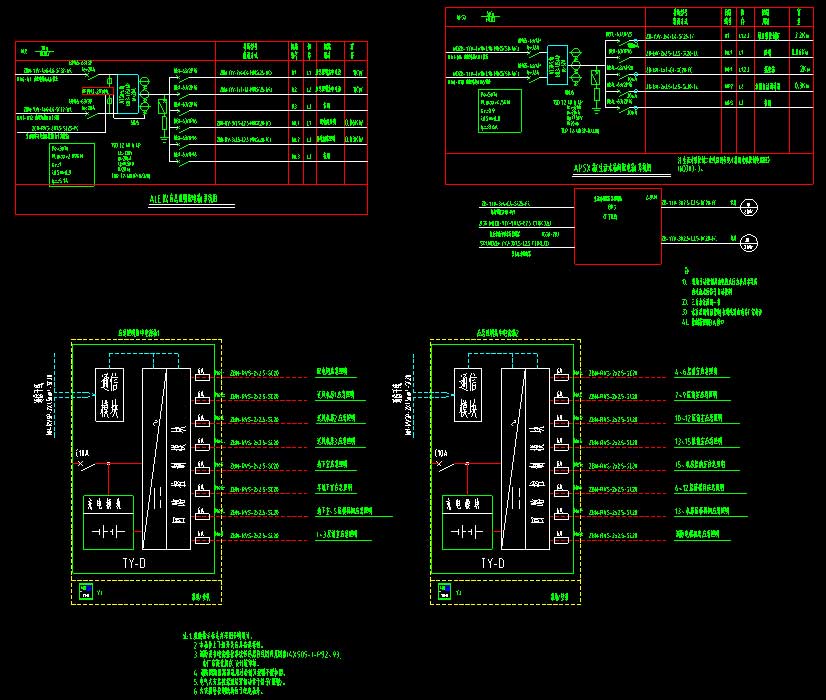Pick the cyan transfer switch block in ALE diagram
Viewport: 826px width, 700px height.
(127, 94)
